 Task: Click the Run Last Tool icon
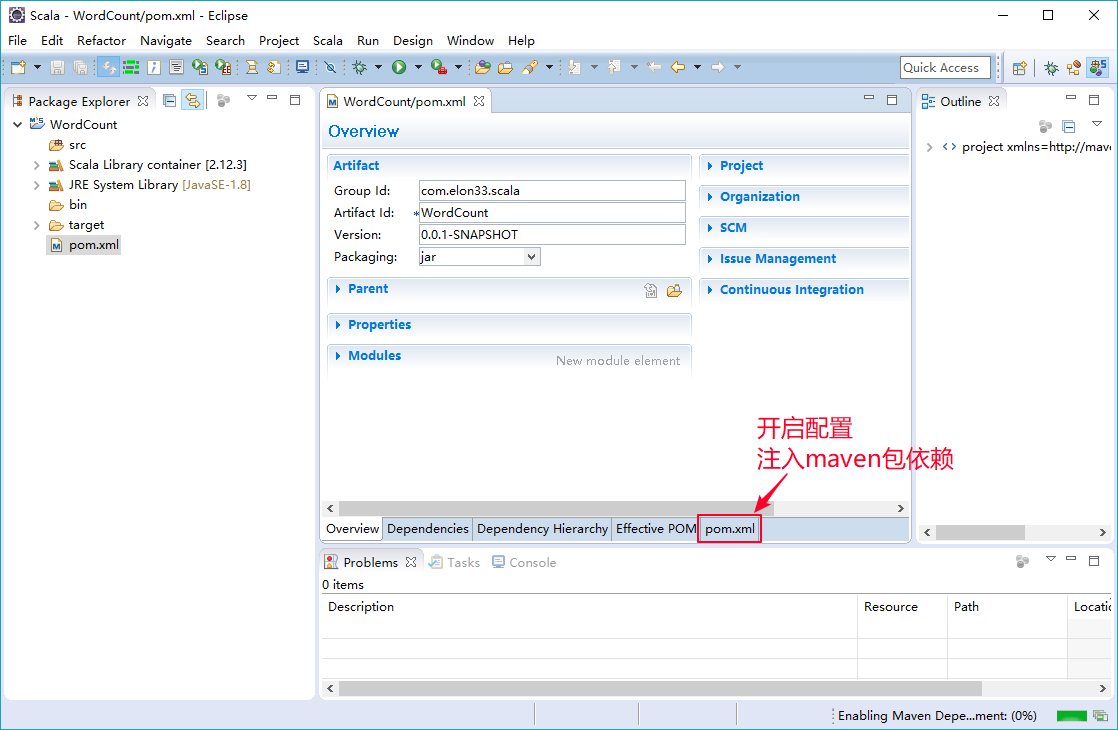[439, 67]
